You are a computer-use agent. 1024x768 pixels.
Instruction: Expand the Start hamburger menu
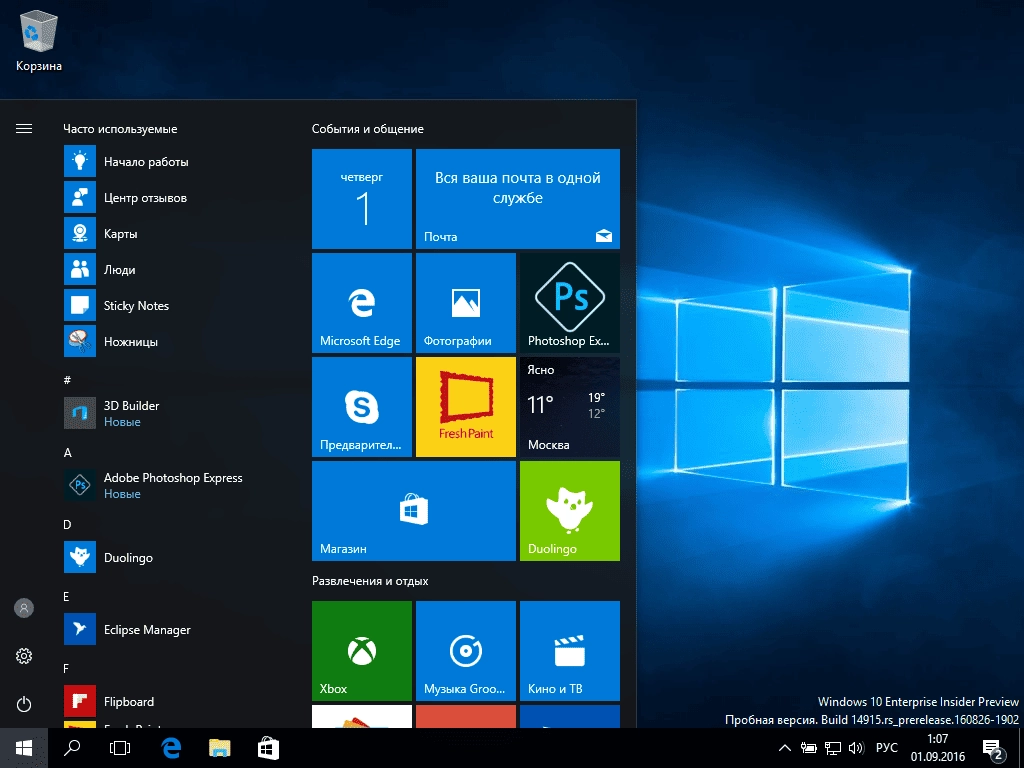click(24, 129)
